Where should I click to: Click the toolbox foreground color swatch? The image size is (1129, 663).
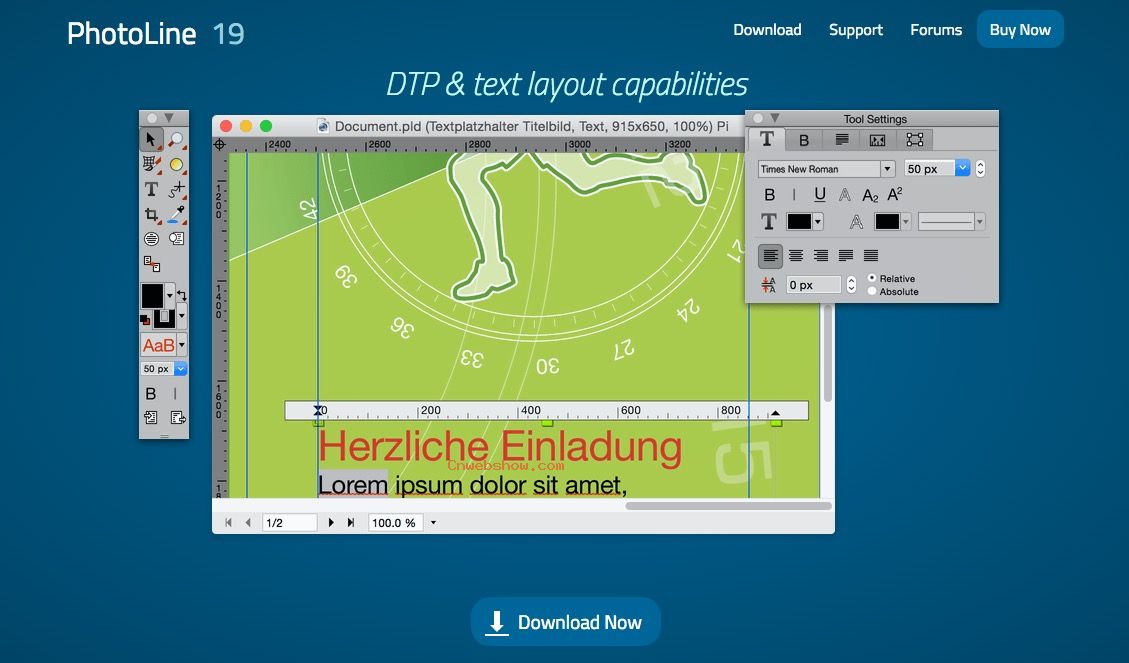coord(152,295)
